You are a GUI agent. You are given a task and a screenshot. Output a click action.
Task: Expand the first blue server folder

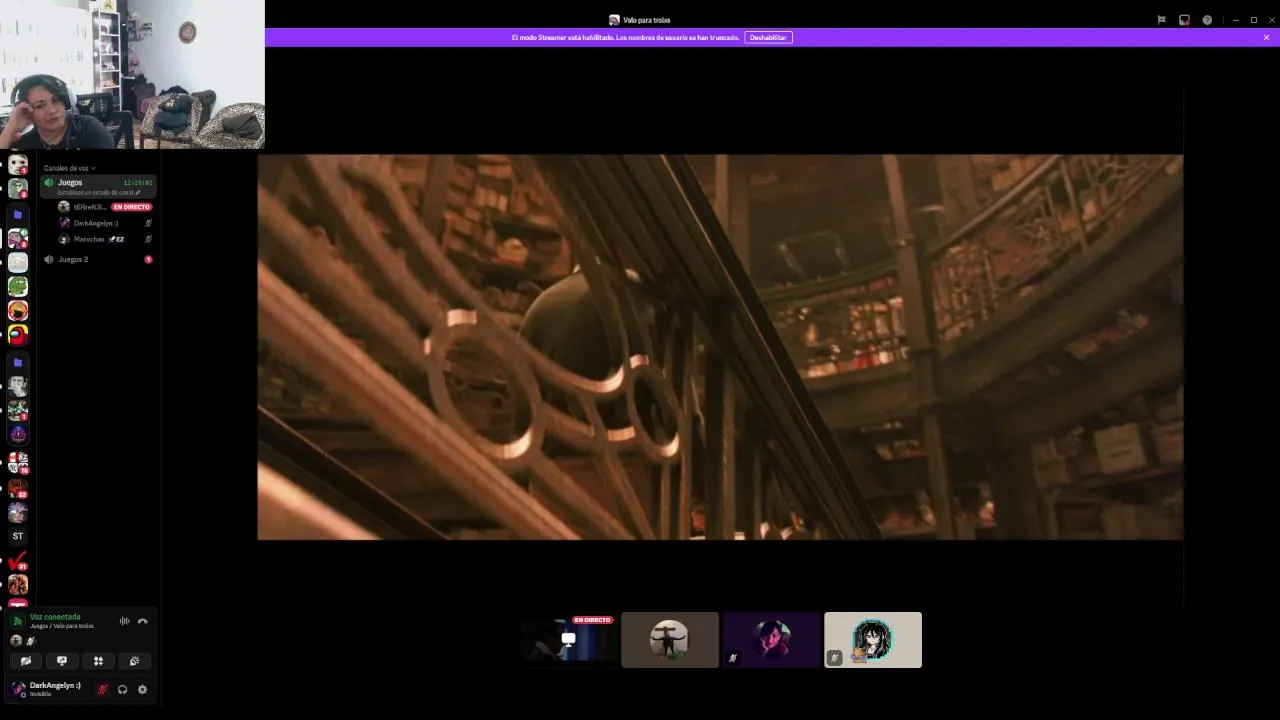(x=18, y=214)
